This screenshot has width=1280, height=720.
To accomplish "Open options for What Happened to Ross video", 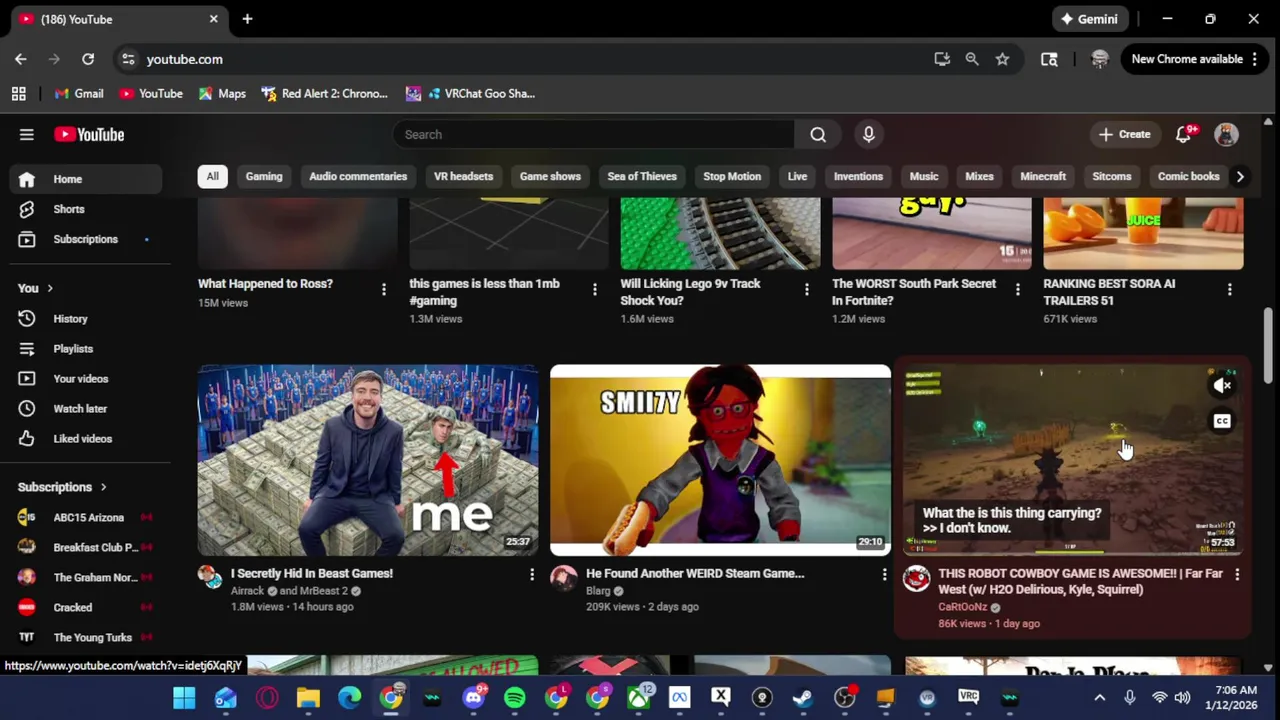I will click(x=383, y=289).
